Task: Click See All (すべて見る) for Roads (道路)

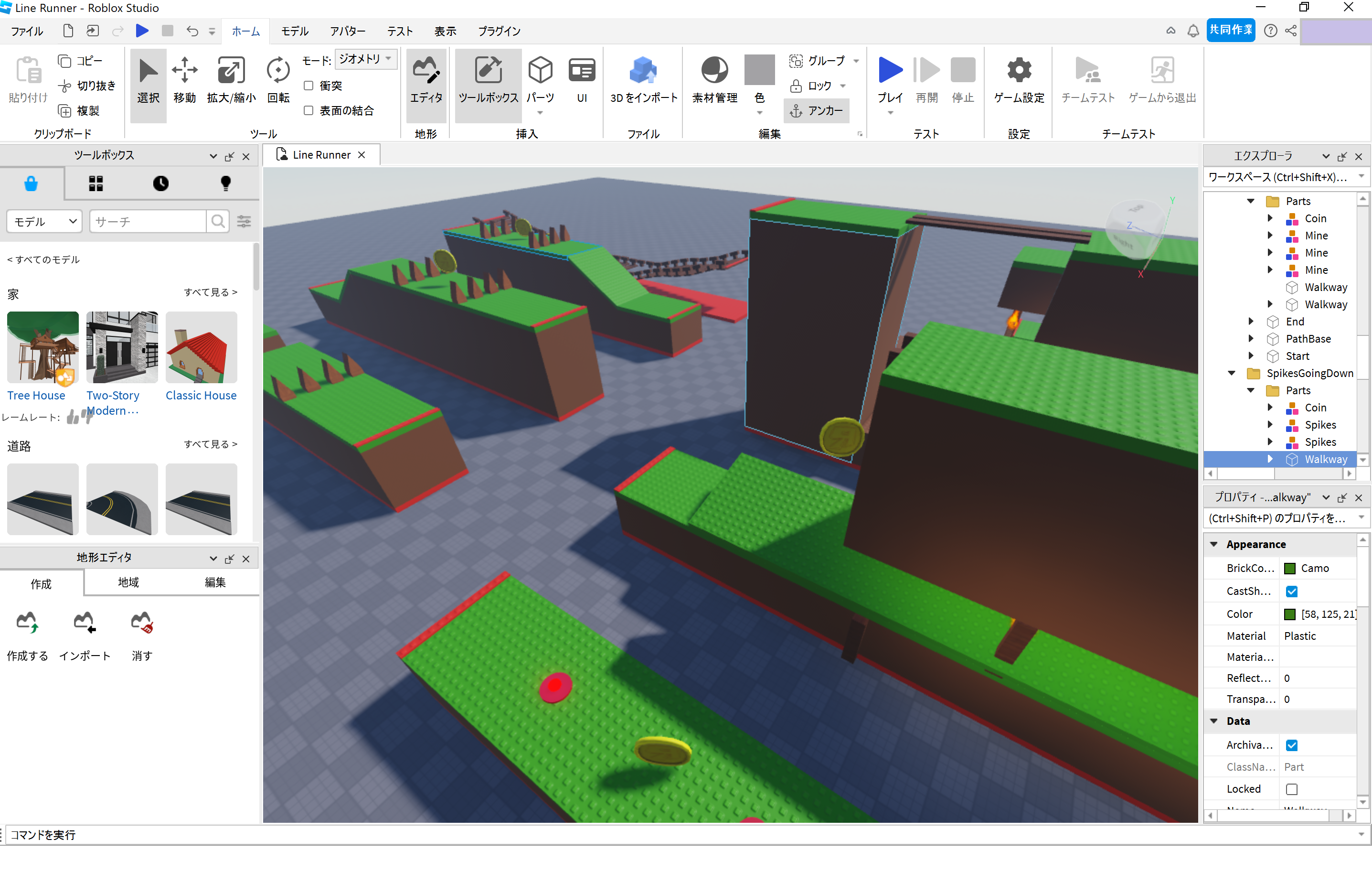Action: [x=210, y=444]
